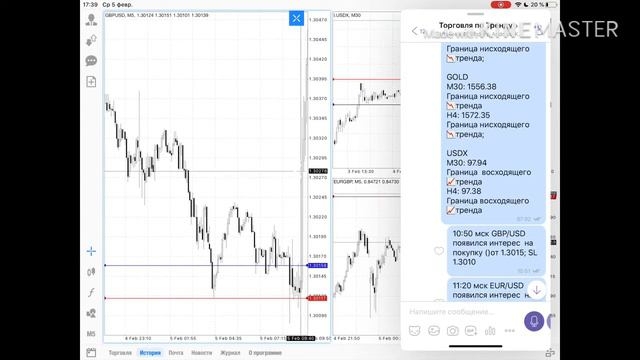Open the indicators 'f' icon
640x360 pixels.
91,292
